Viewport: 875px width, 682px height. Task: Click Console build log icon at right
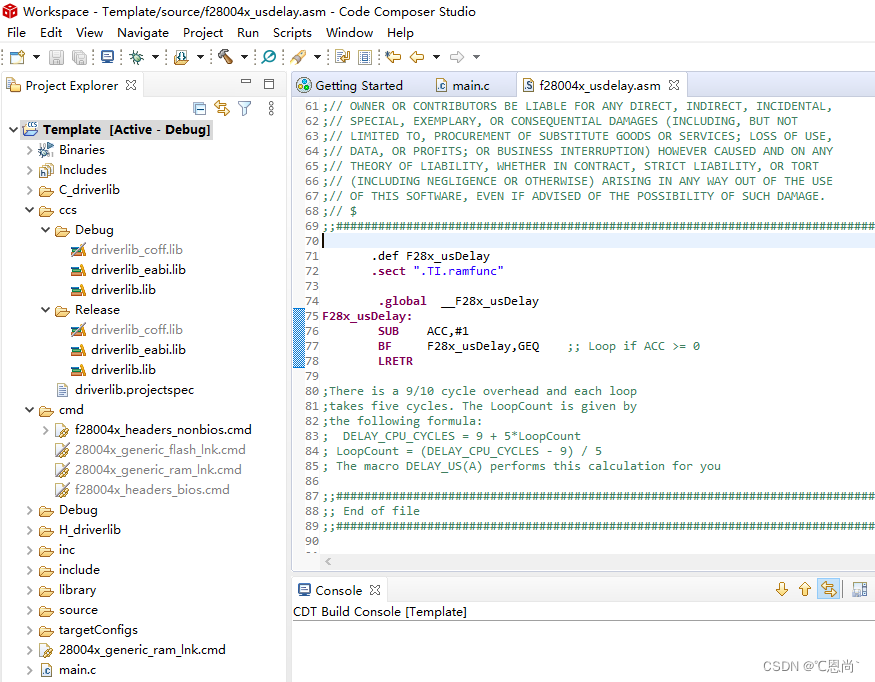click(x=860, y=589)
